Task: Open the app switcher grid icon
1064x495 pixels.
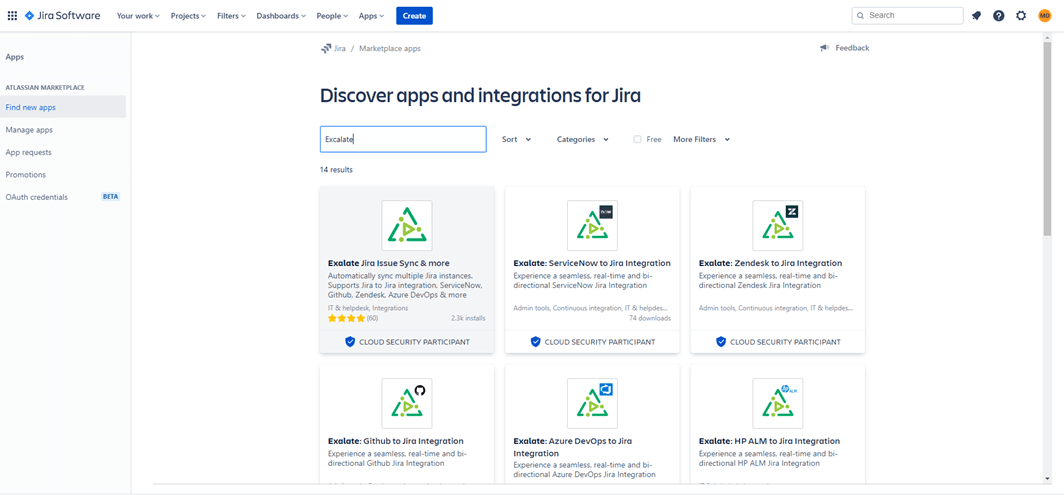Action: (12, 16)
